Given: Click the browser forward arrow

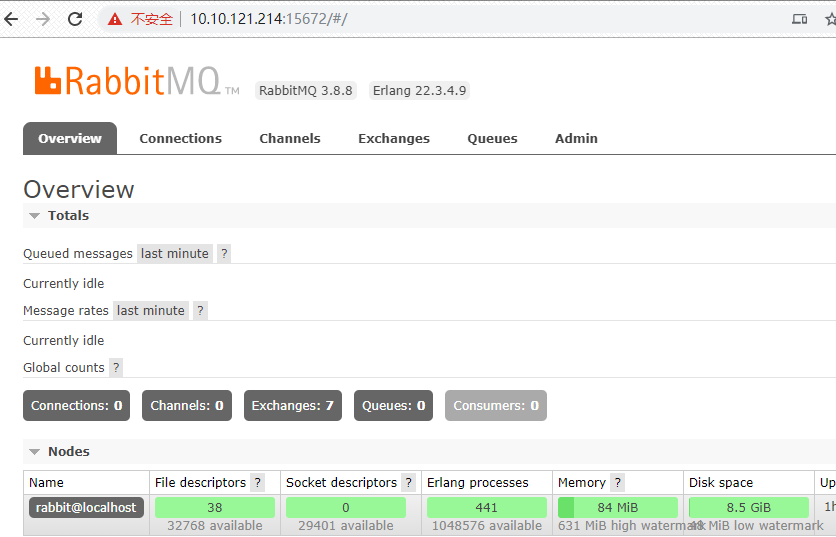Looking at the screenshot, I should click(x=43, y=19).
